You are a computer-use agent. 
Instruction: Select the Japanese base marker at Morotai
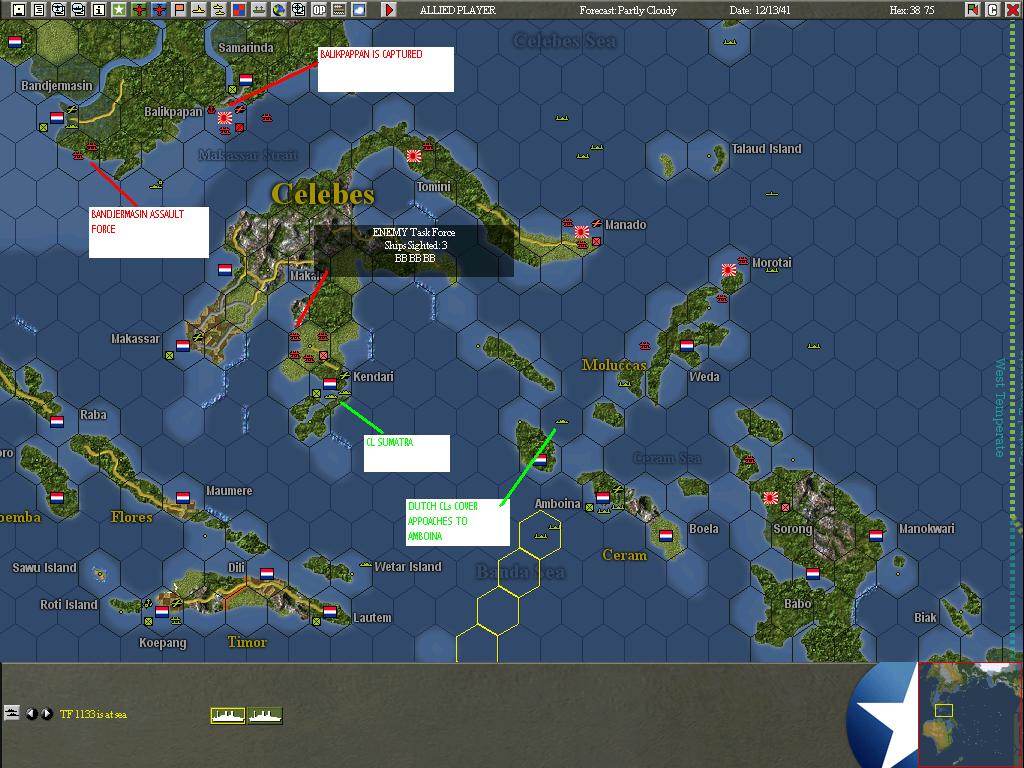tap(729, 270)
